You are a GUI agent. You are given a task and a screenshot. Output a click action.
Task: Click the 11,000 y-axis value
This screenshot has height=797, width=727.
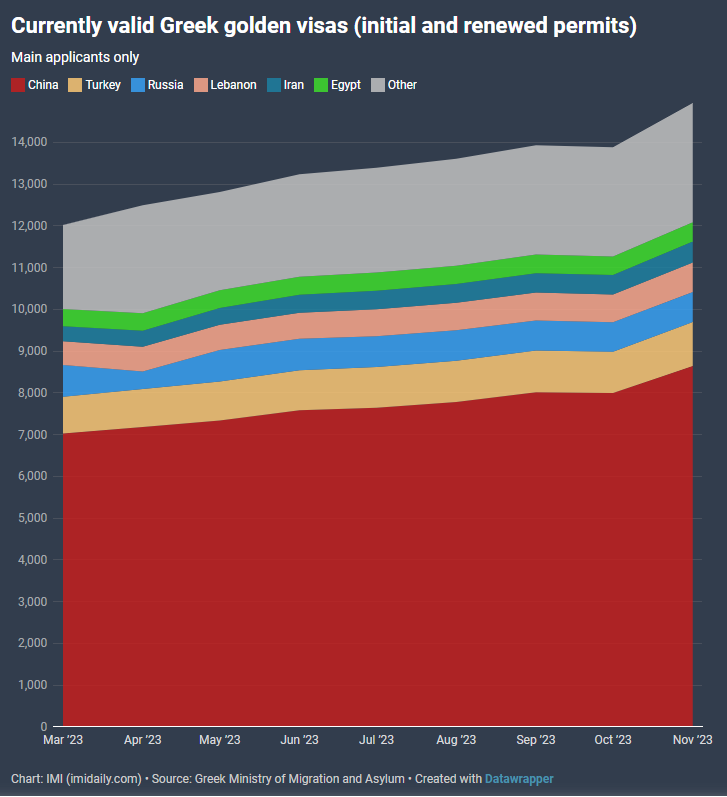pos(29,267)
